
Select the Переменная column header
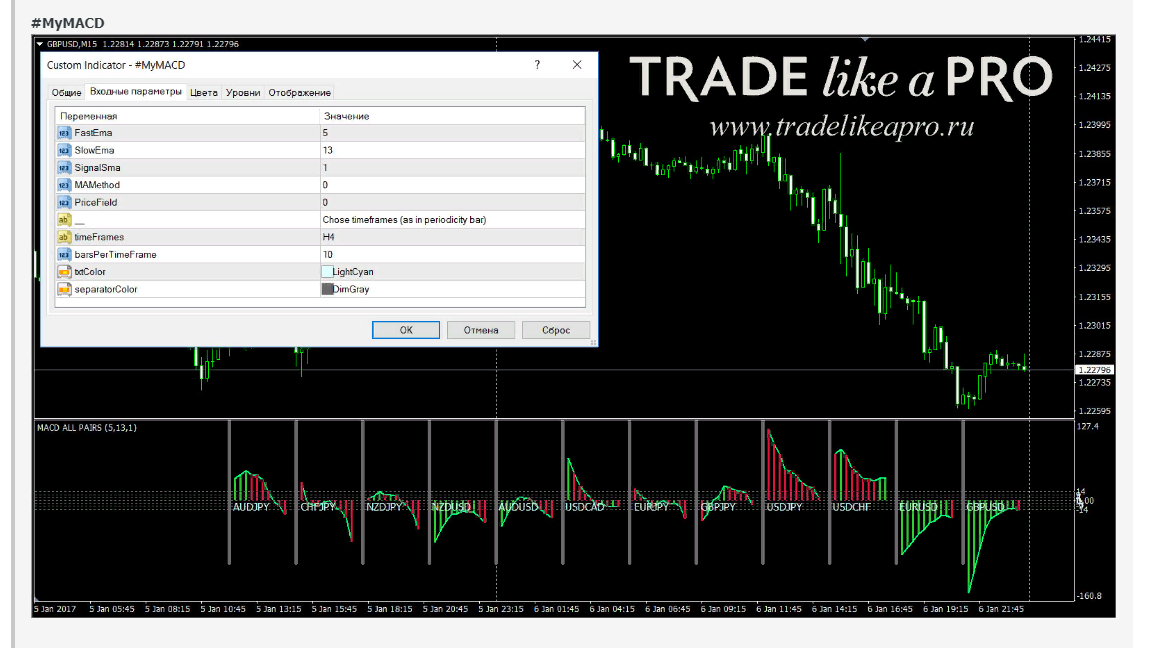pos(188,116)
